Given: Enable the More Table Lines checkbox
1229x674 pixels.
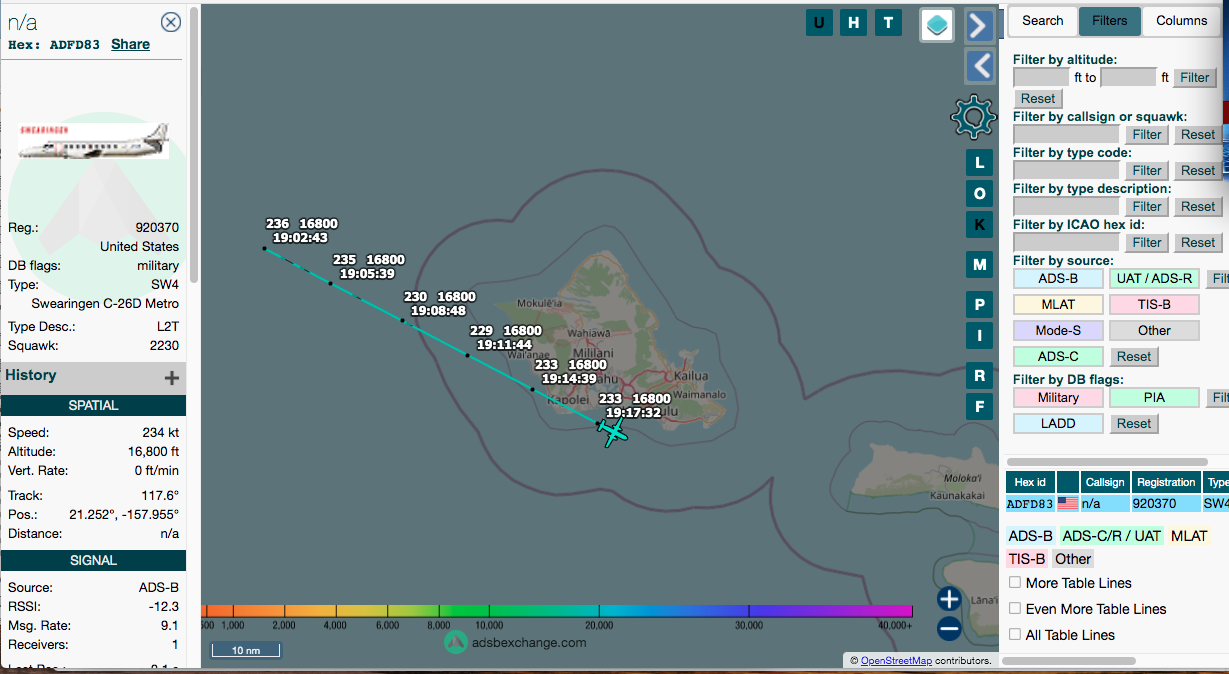Looking at the screenshot, I should [1015, 583].
